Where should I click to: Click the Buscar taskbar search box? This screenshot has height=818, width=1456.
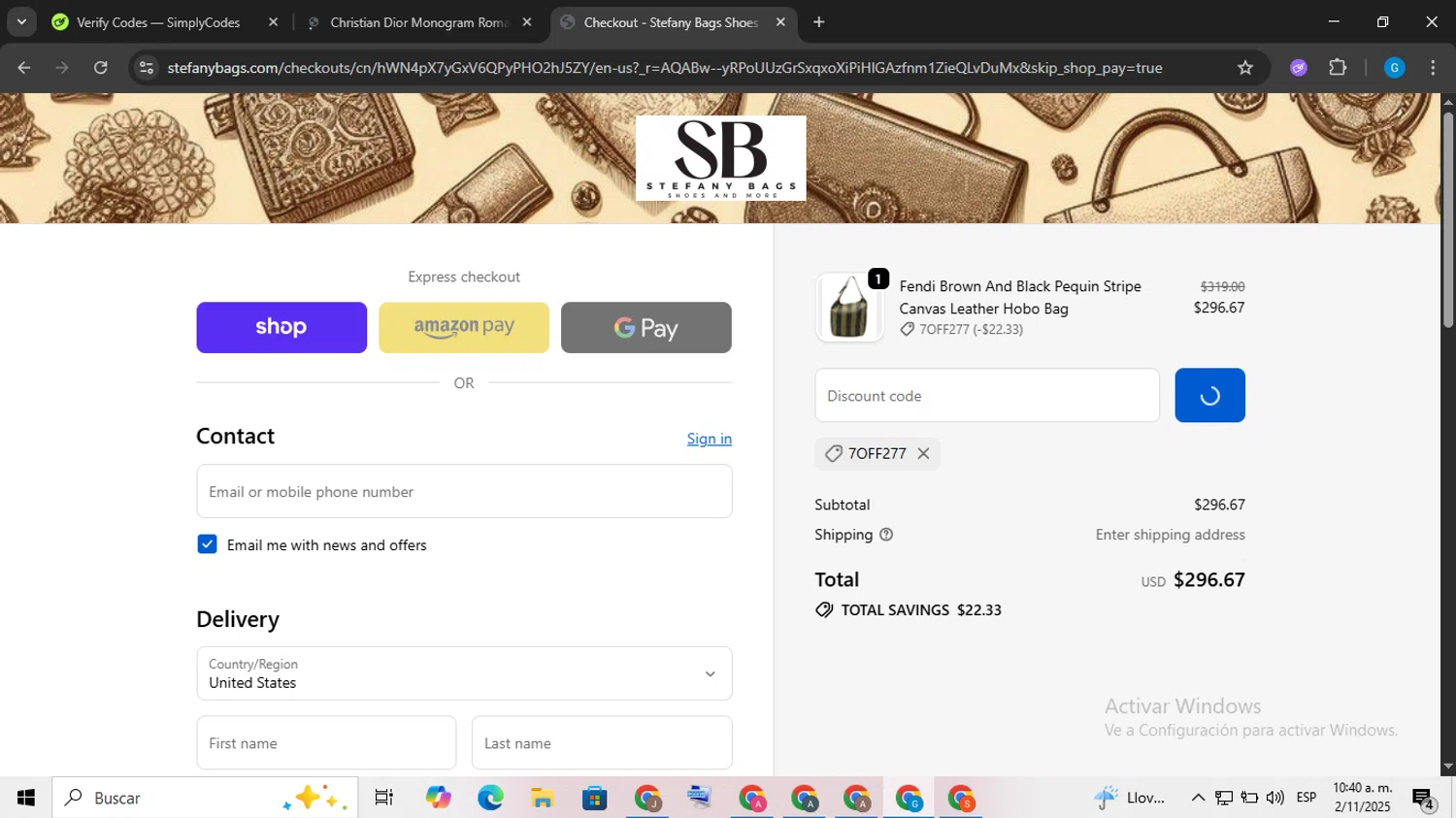205,798
